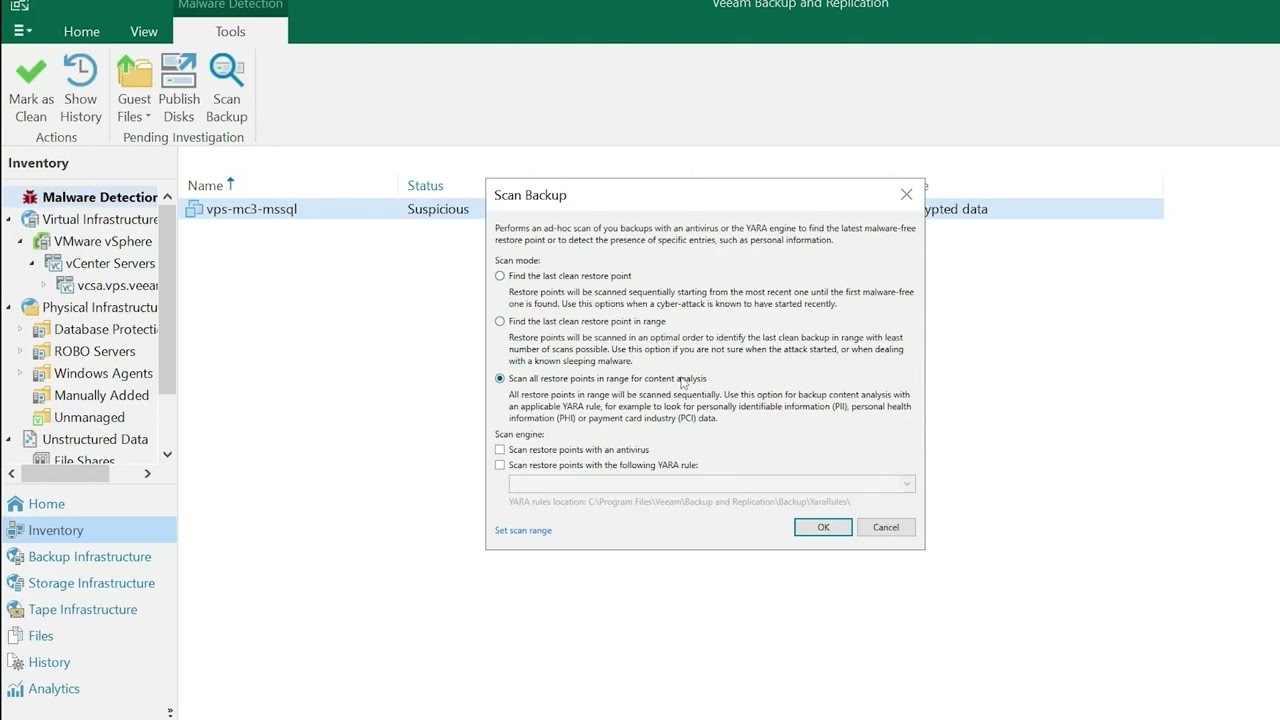Open Show History tool
Viewport: 1280px width, 720px height.
[x=80, y=89]
